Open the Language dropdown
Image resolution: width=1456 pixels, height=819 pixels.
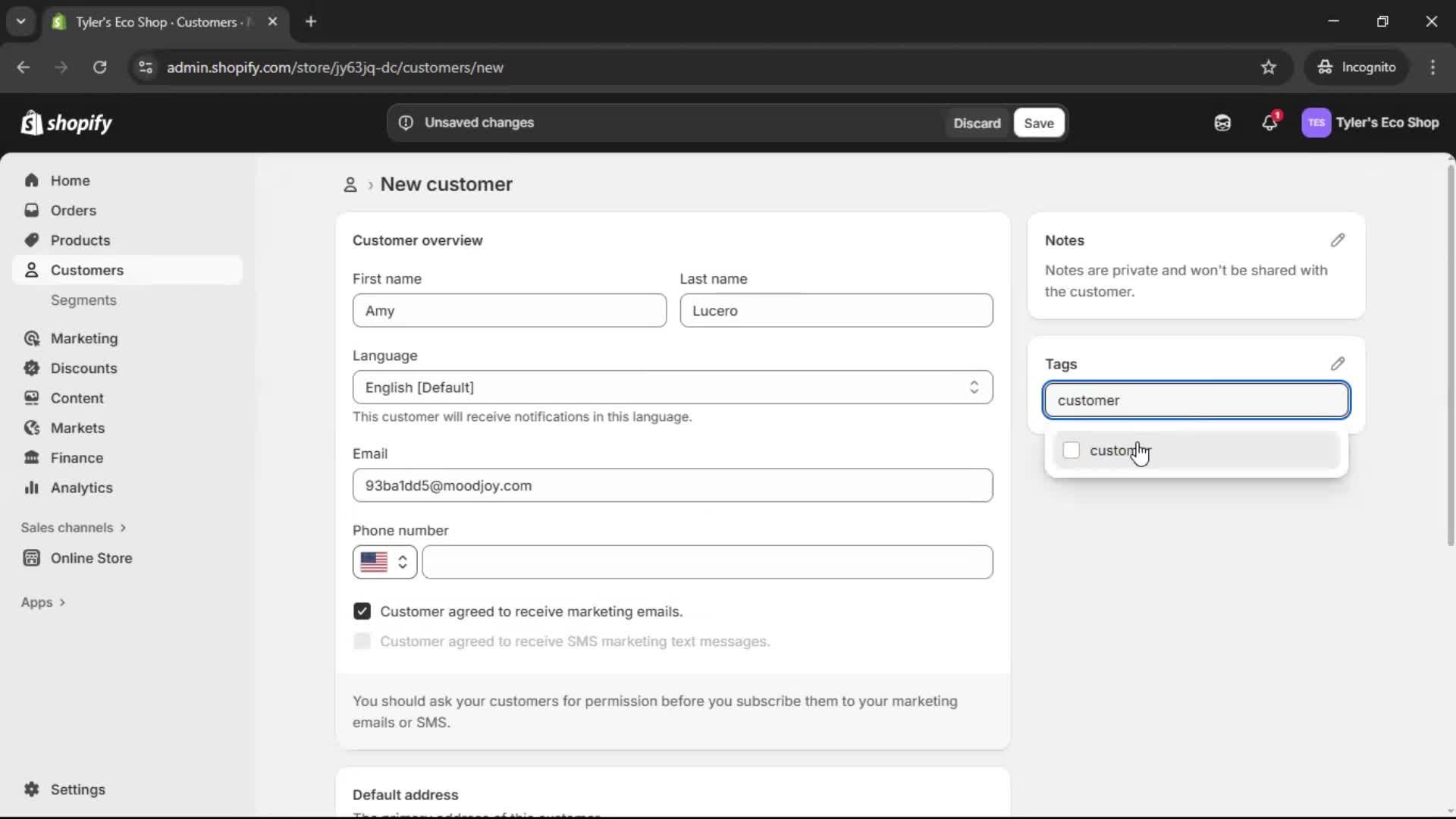point(672,387)
